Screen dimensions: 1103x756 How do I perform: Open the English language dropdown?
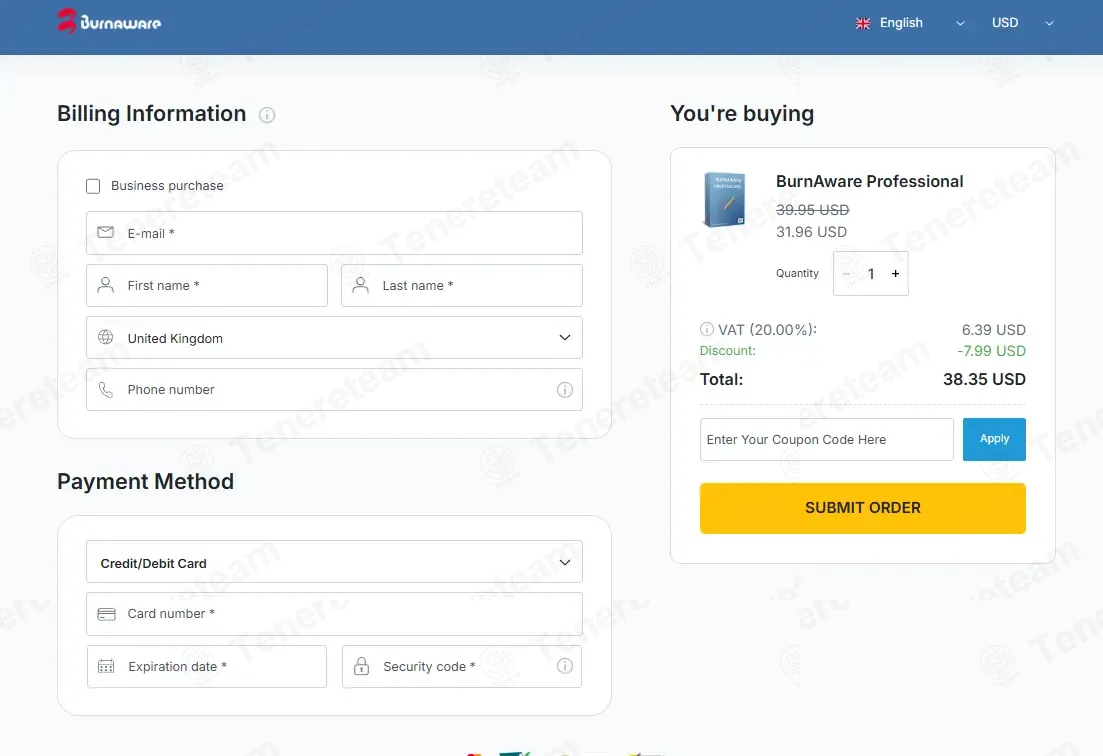click(910, 23)
